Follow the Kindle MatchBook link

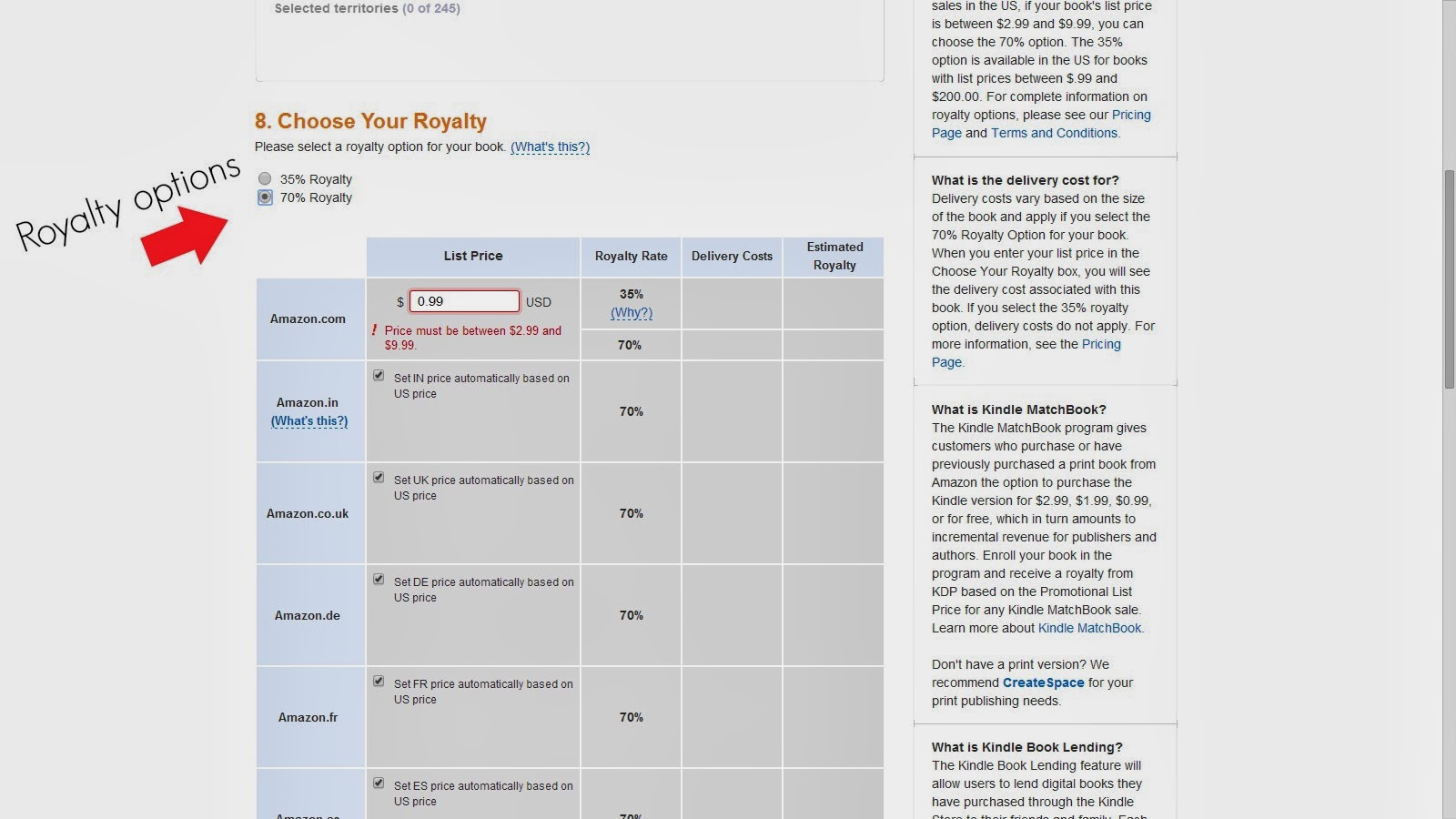pyautogui.click(x=1089, y=628)
